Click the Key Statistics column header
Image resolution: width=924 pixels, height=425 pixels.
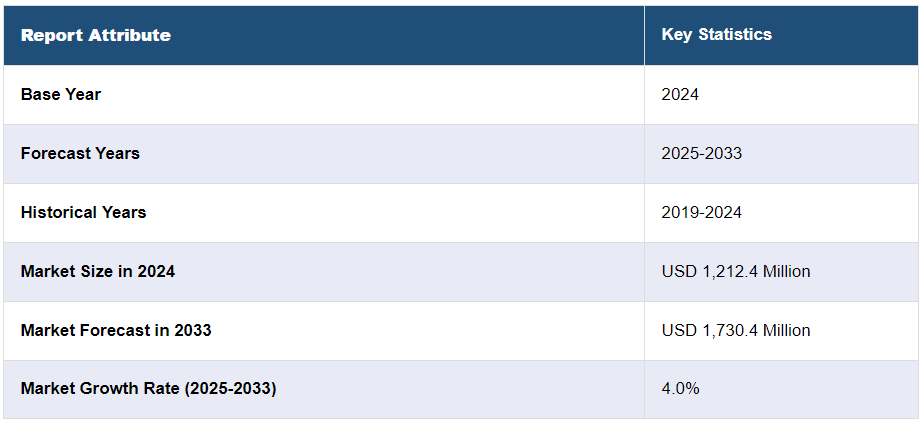coord(716,34)
